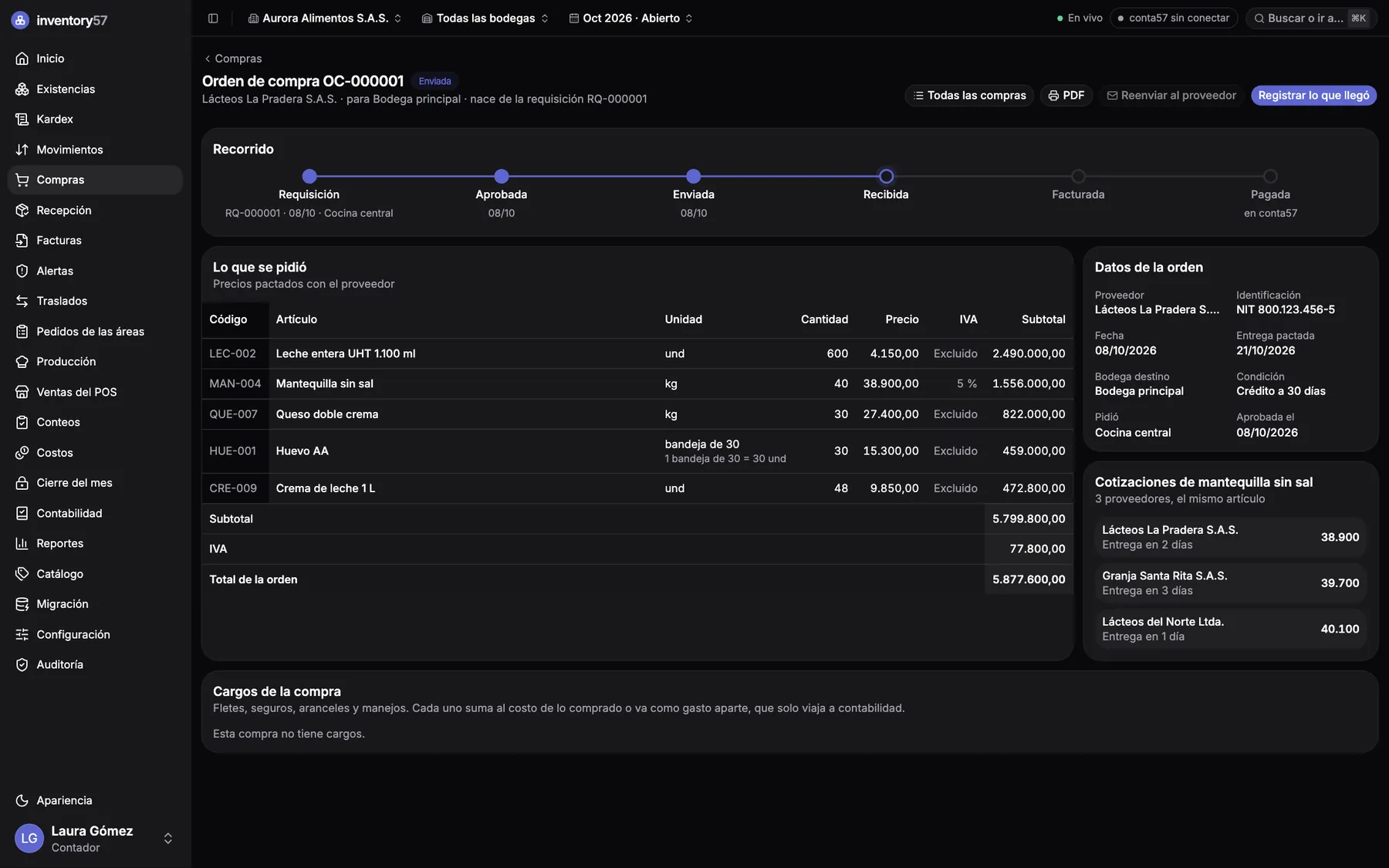1389x868 pixels.
Task: Select the Lácteos del Norte Ltda. quote
Action: [1230, 629]
